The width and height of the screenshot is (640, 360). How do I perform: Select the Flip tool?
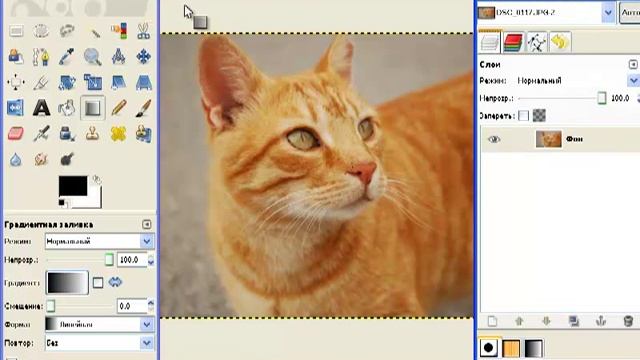pos(16,108)
